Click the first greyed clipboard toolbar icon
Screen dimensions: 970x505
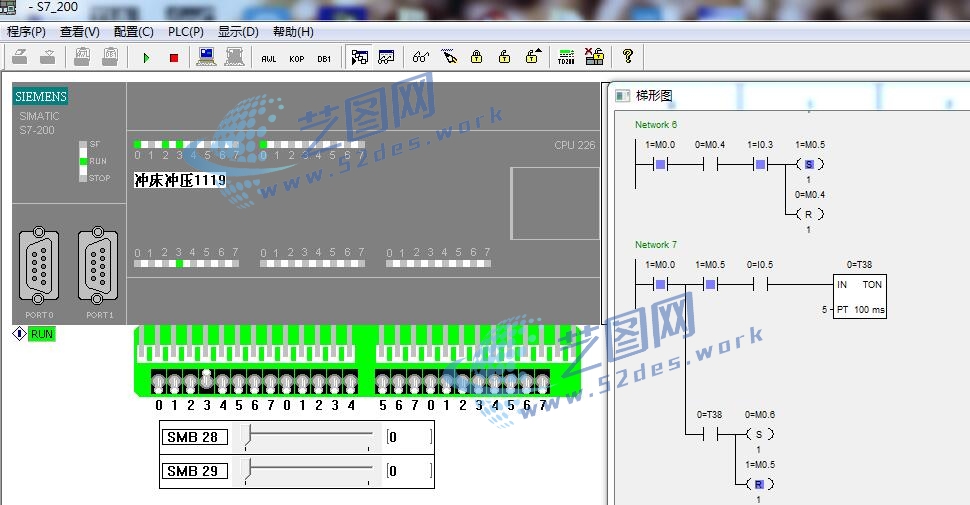point(82,57)
